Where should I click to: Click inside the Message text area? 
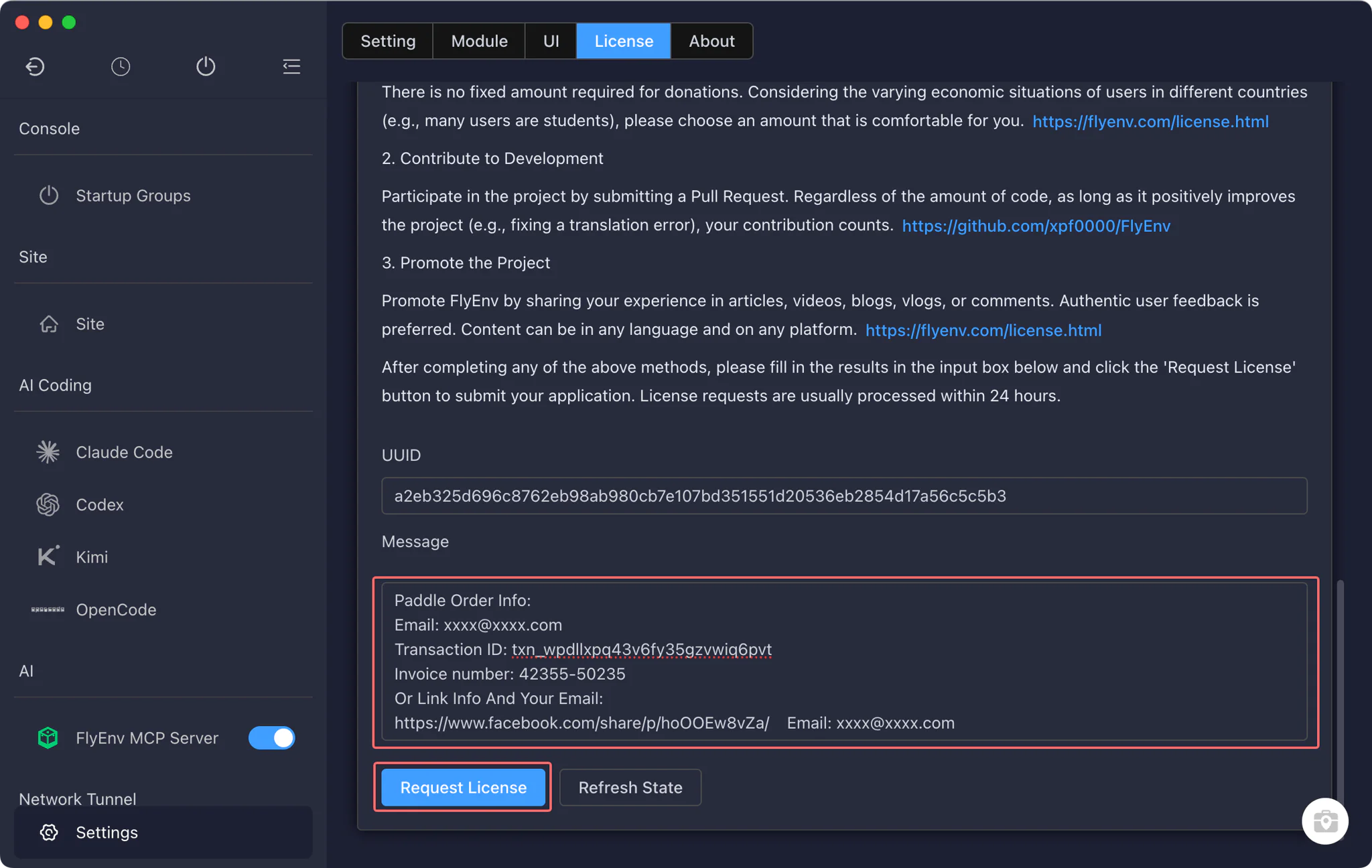[x=844, y=662]
